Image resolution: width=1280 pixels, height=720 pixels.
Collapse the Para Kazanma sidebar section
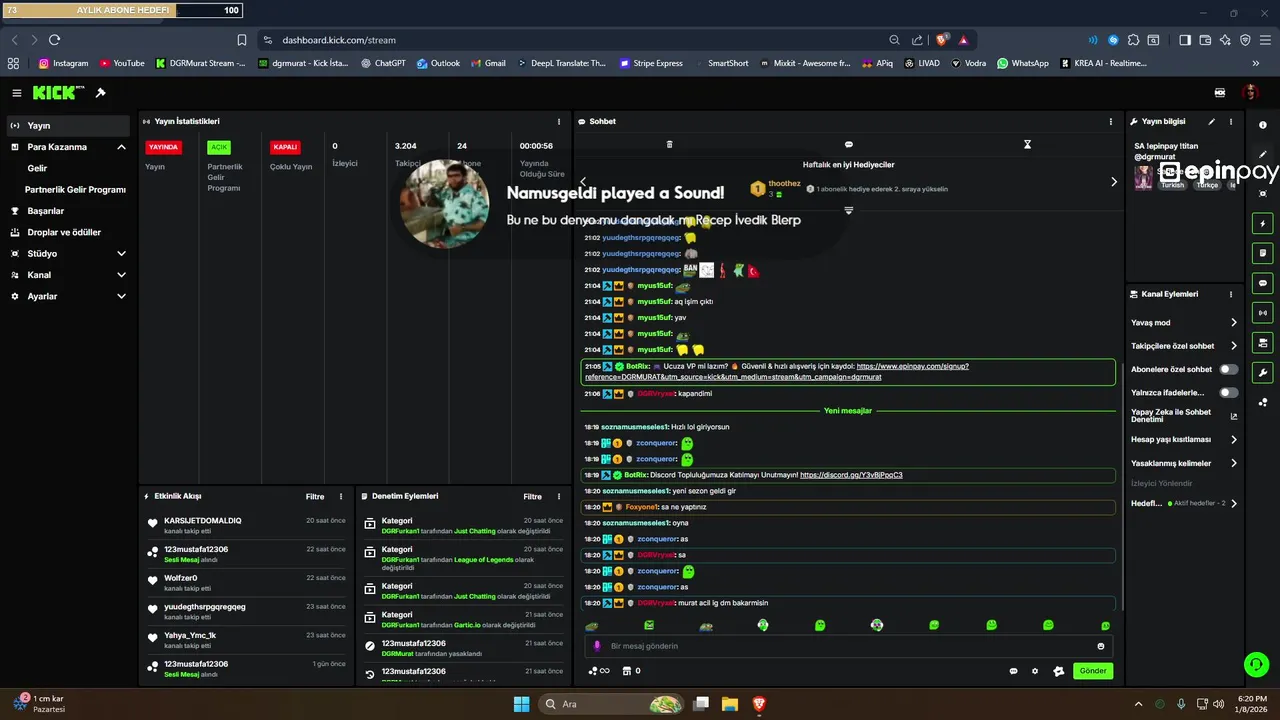coord(121,147)
